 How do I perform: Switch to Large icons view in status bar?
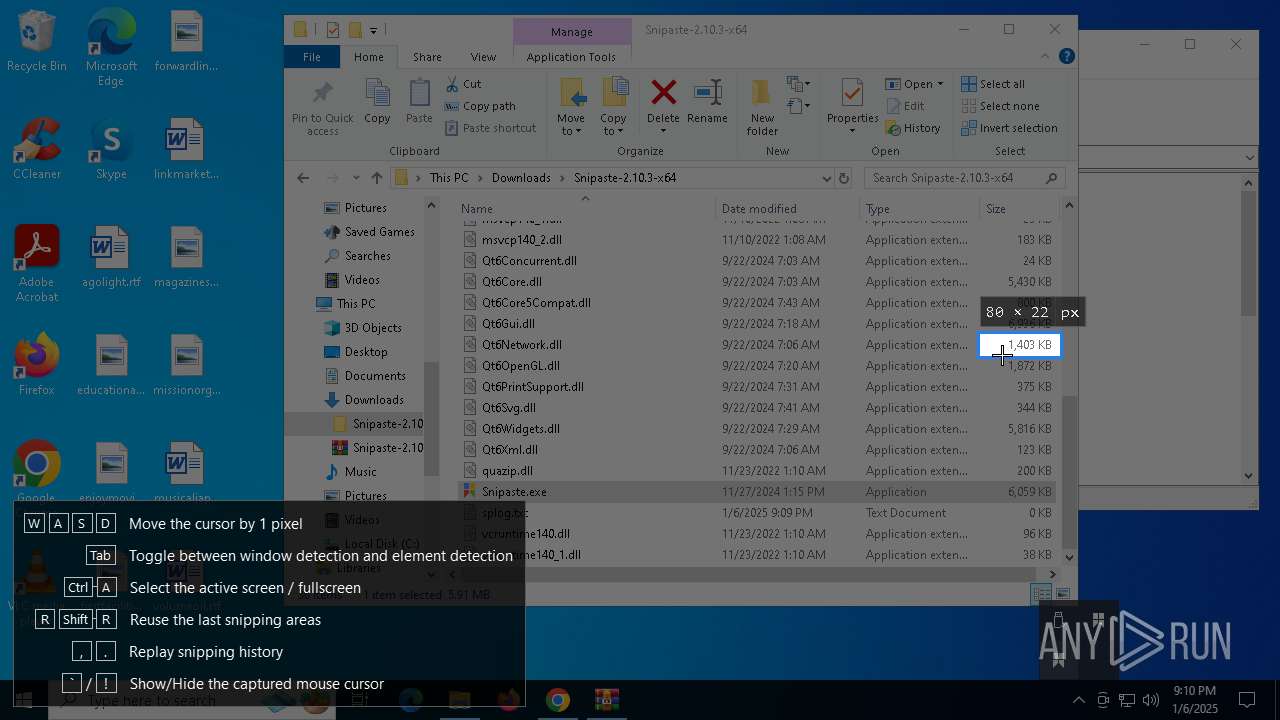(x=1063, y=594)
